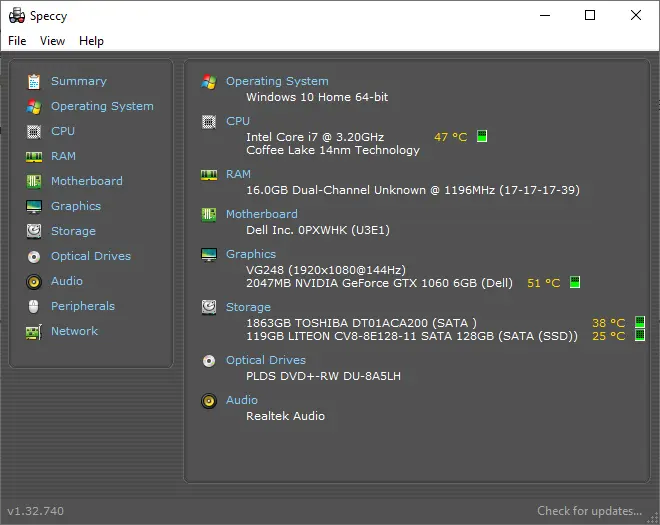This screenshot has width=660, height=525.
Task: Click the Audio speaker icon in summary panel
Action: (x=209, y=401)
